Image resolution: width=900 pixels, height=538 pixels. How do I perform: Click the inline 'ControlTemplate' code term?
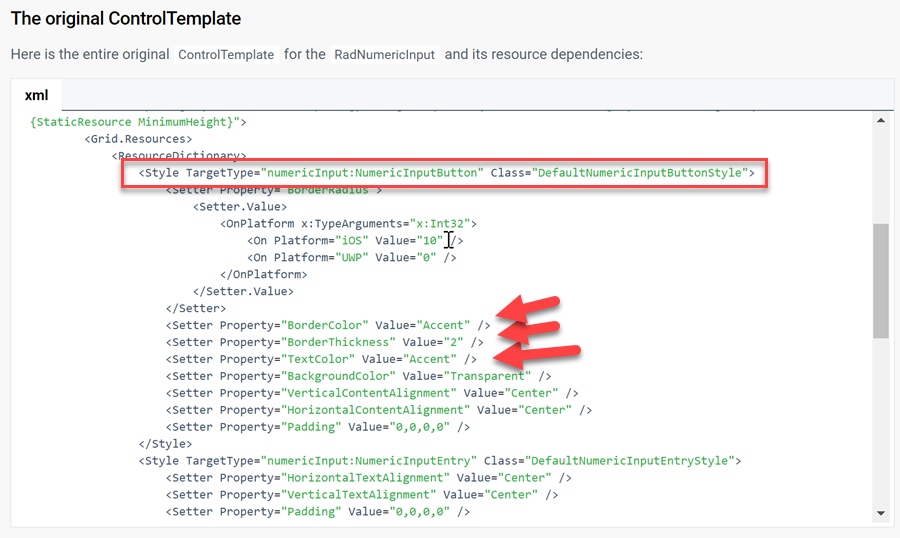pos(226,55)
